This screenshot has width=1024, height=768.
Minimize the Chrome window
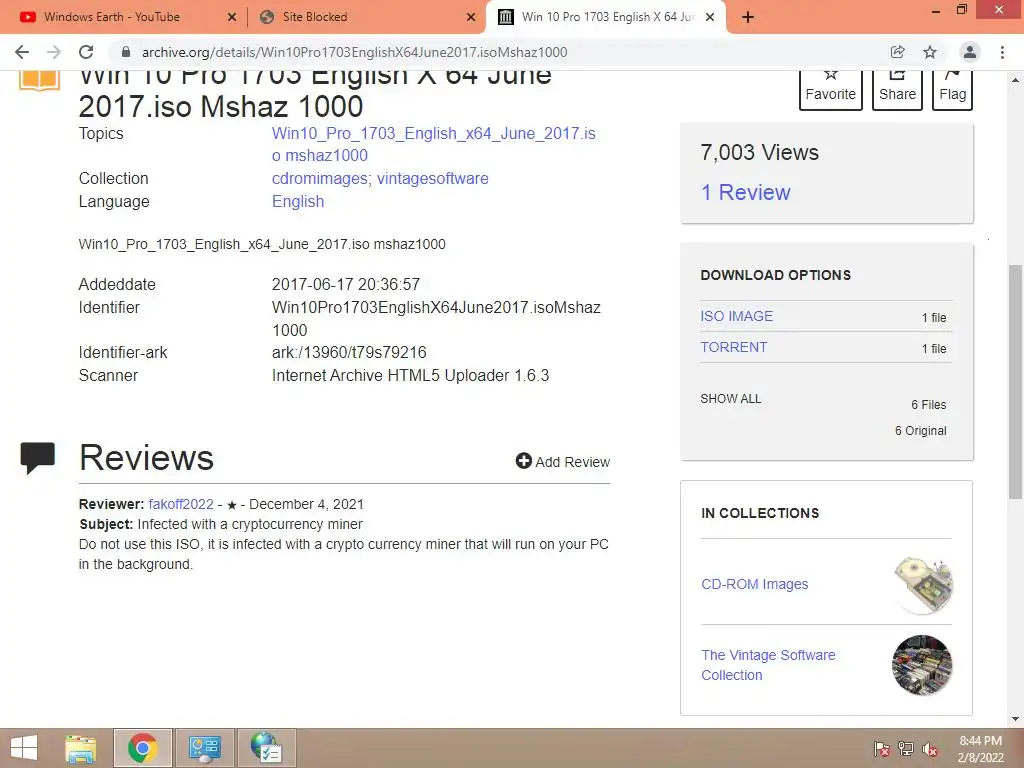pos(936,11)
